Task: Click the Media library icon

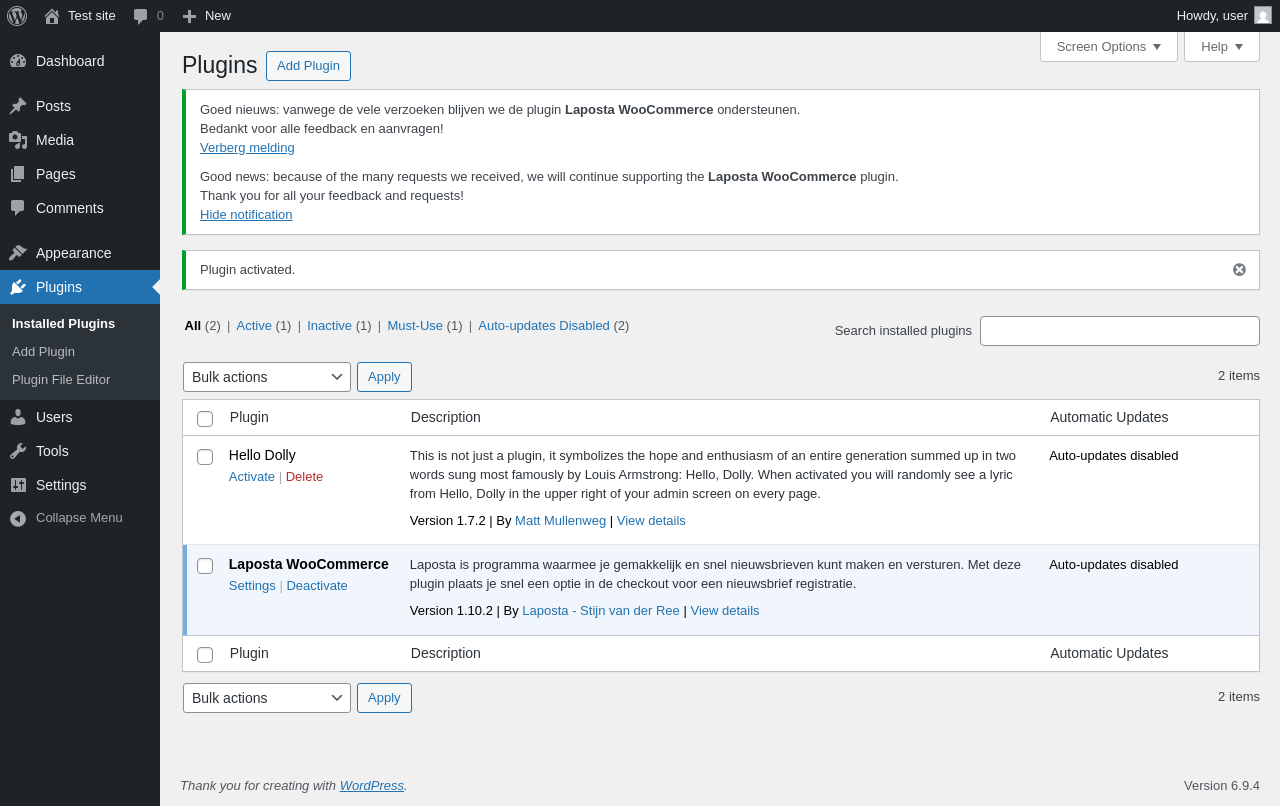Action: [18, 140]
